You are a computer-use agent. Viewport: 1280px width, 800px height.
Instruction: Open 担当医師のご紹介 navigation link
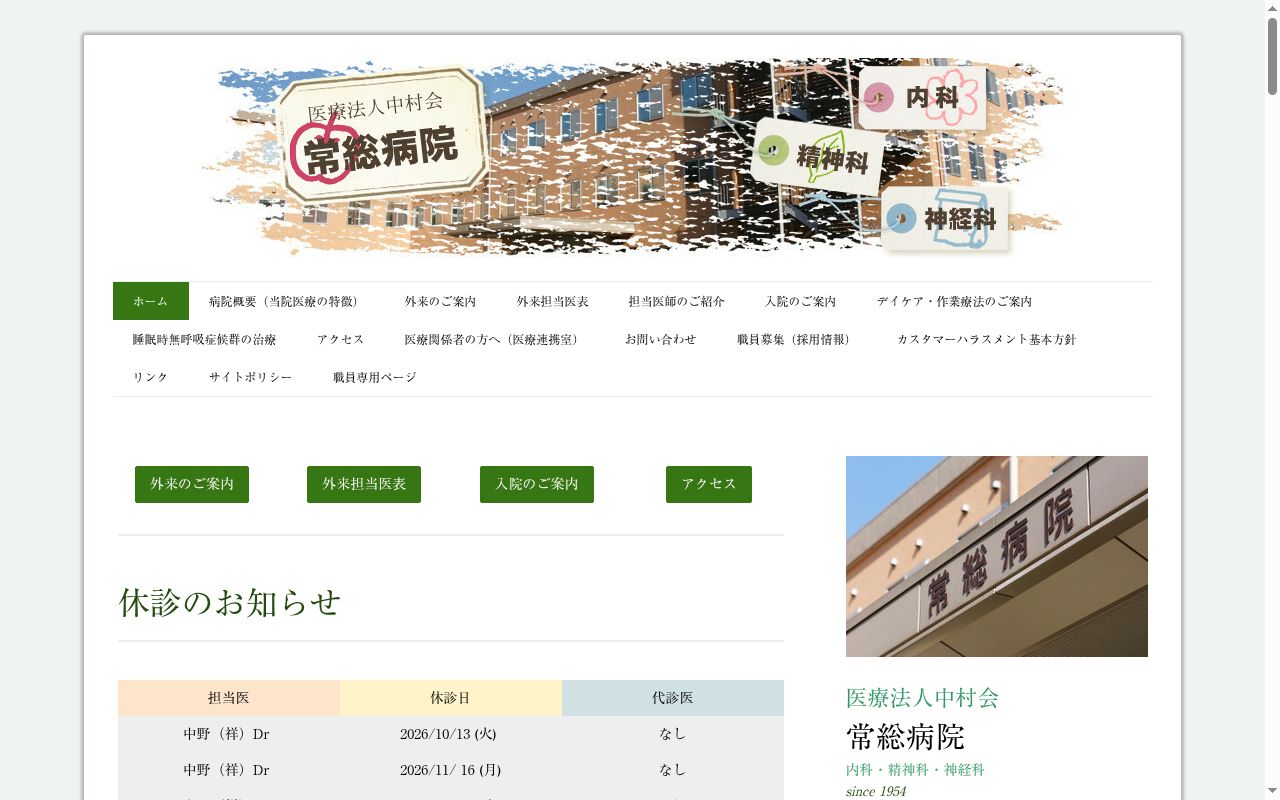677,301
